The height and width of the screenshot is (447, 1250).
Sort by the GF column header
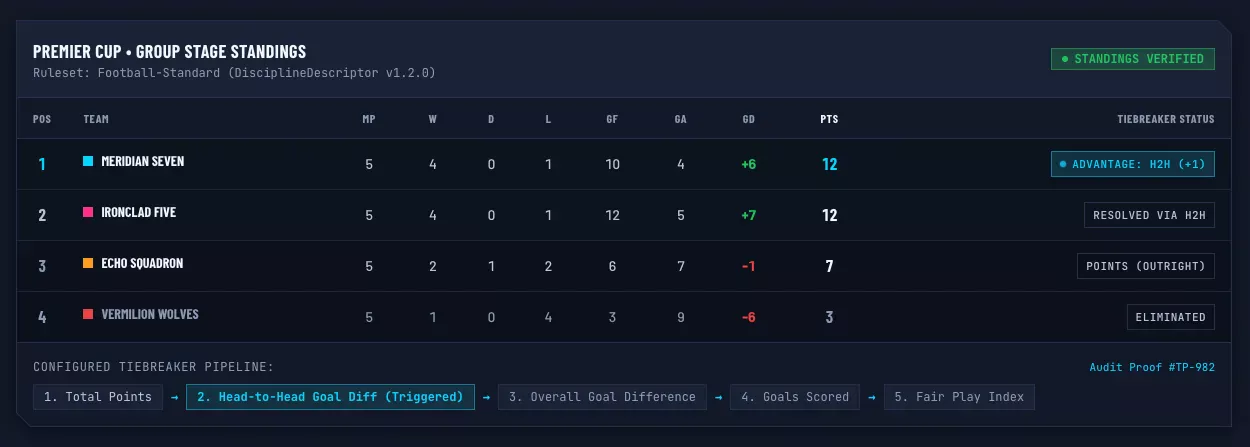(x=612, y=119)
